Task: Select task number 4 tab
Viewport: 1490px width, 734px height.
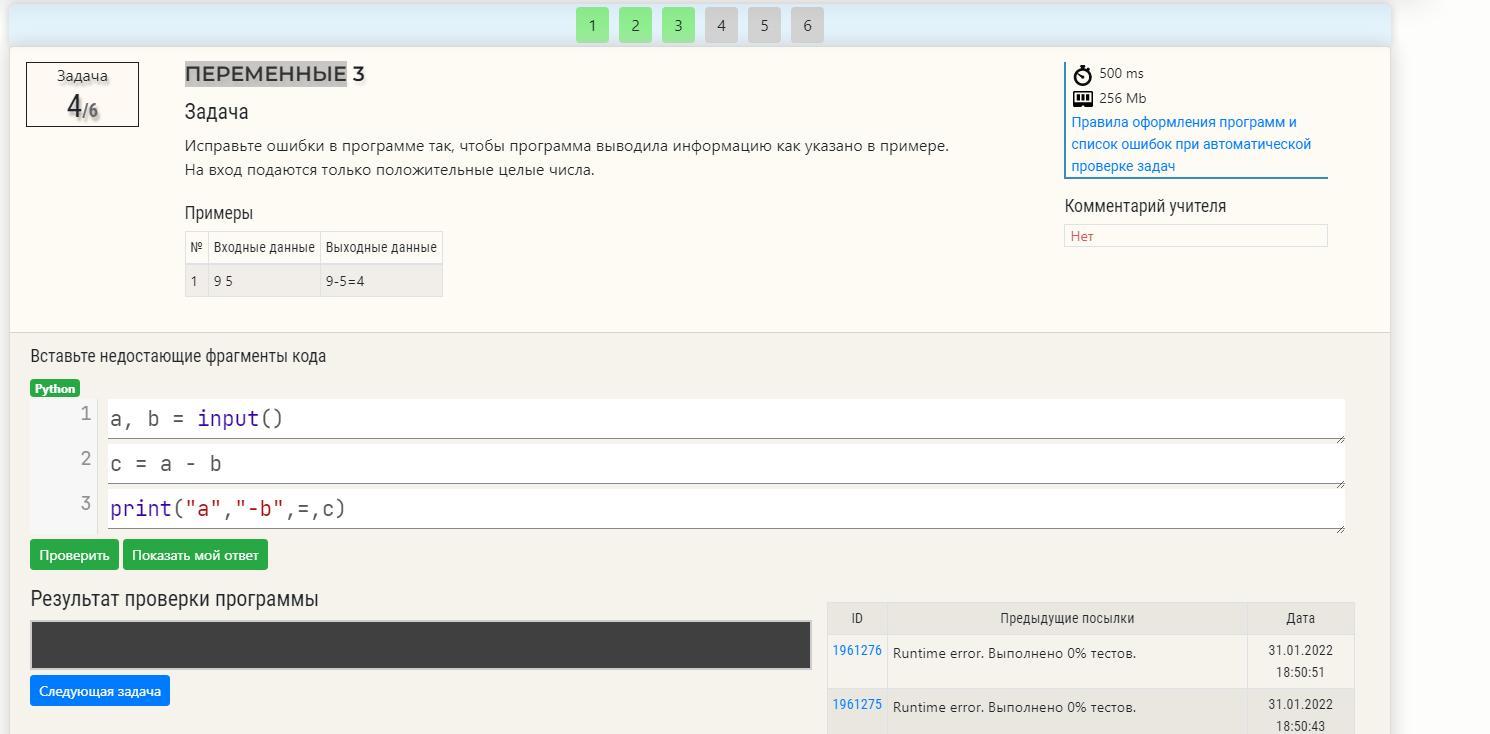Action: 721,26
